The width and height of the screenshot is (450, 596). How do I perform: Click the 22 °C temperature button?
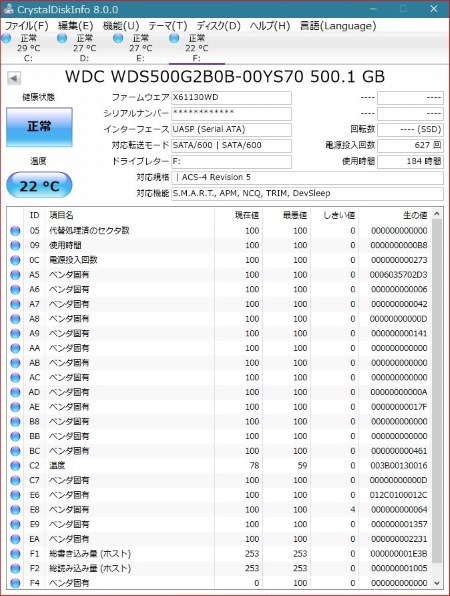pos(39,185)
